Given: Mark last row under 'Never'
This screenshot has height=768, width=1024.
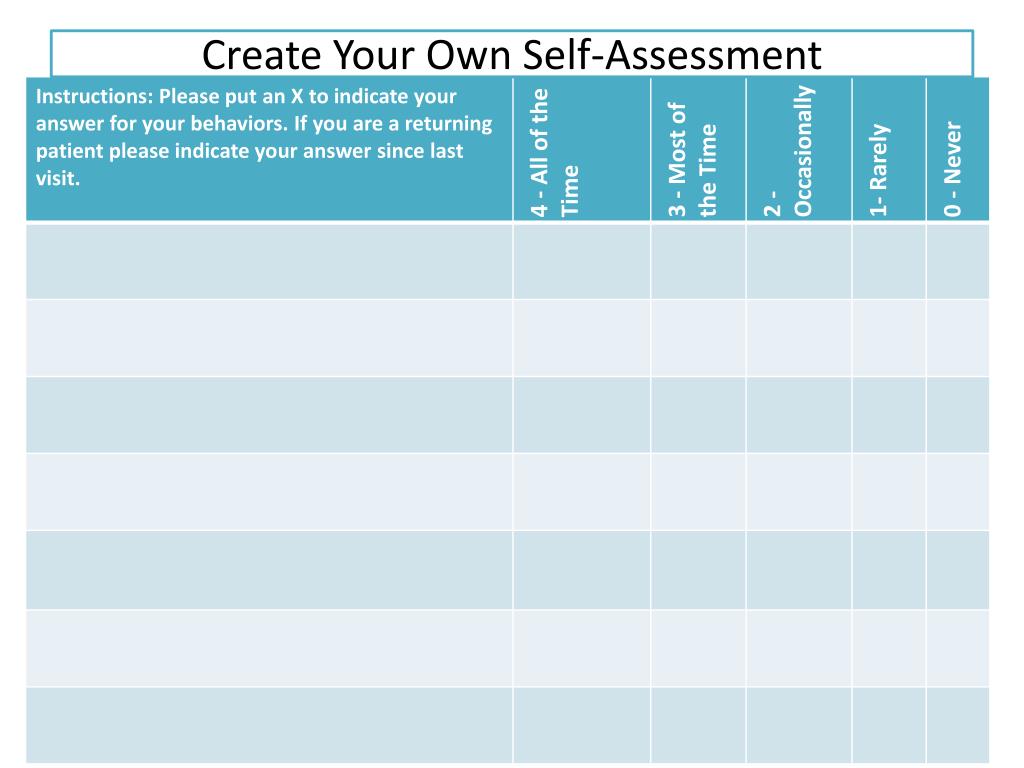Looking at the screenshot, I should 957,725.
